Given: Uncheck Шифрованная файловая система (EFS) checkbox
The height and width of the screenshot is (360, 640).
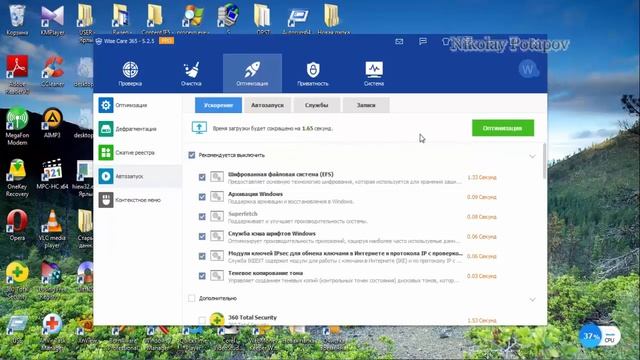Looking at the screenshot, I should coord(202,177).
